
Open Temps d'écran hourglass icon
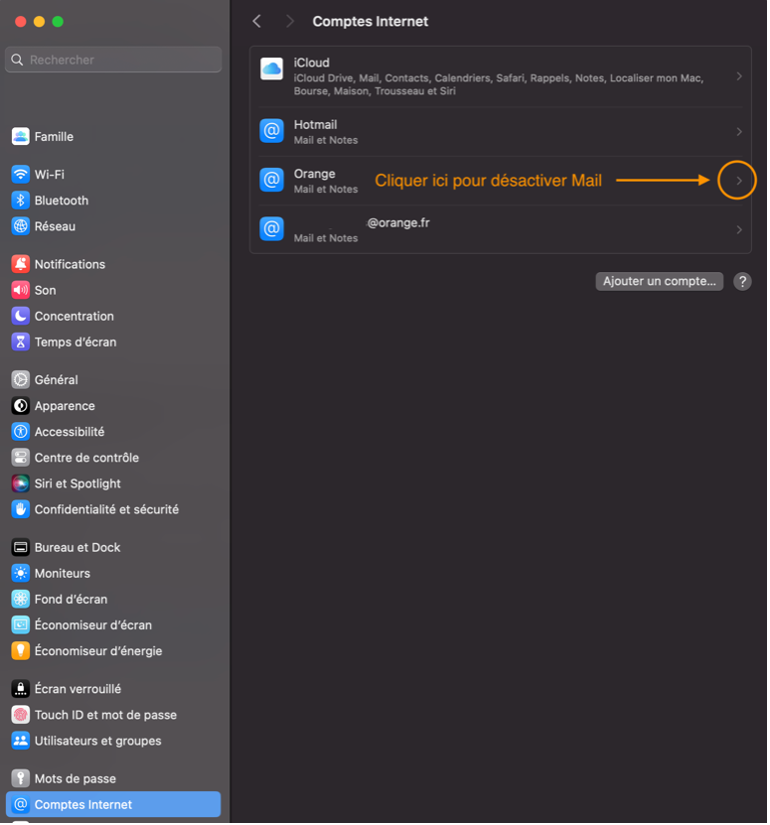pos(21,342)
